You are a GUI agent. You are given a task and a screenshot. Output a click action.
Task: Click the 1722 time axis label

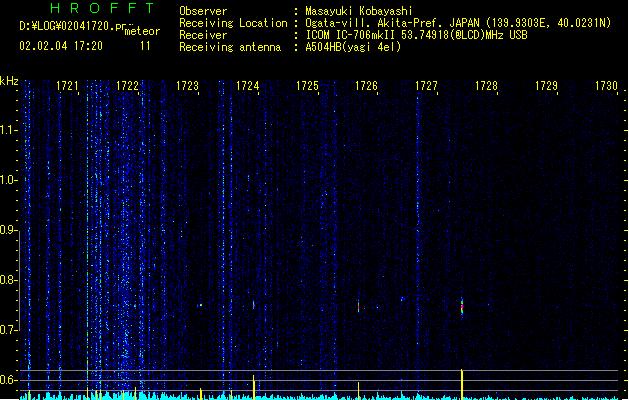click(x=127, y=86)
